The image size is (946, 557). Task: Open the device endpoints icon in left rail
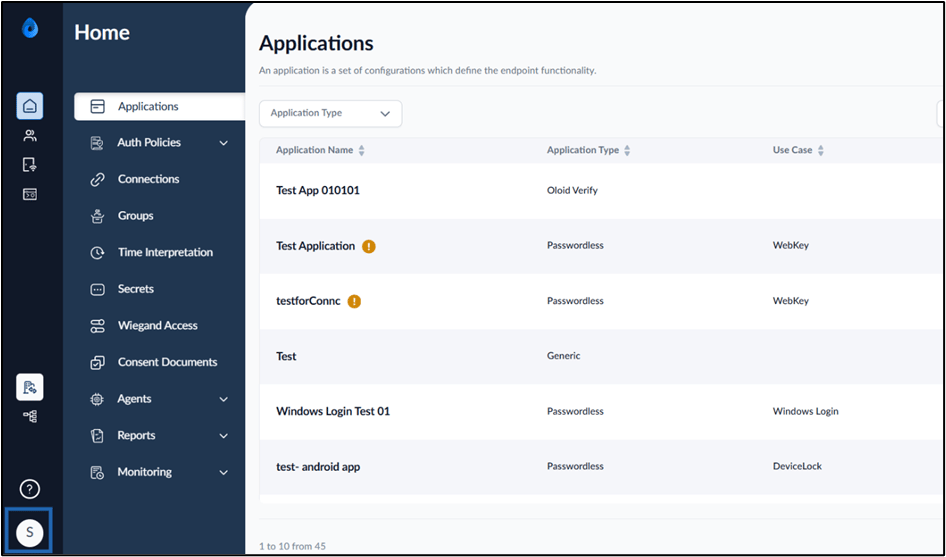tap(30, 165)
